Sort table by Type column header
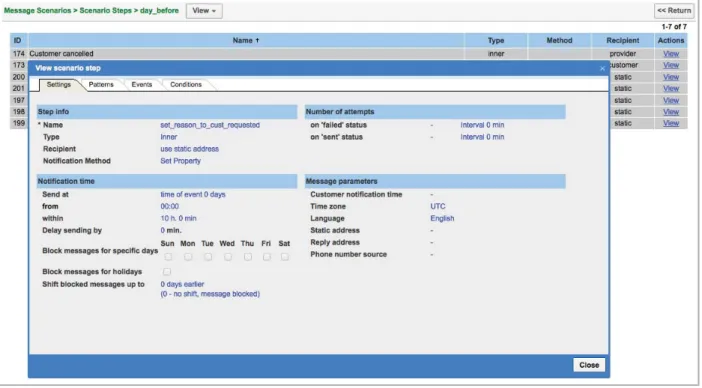702x388 pixels. [496, 40]
